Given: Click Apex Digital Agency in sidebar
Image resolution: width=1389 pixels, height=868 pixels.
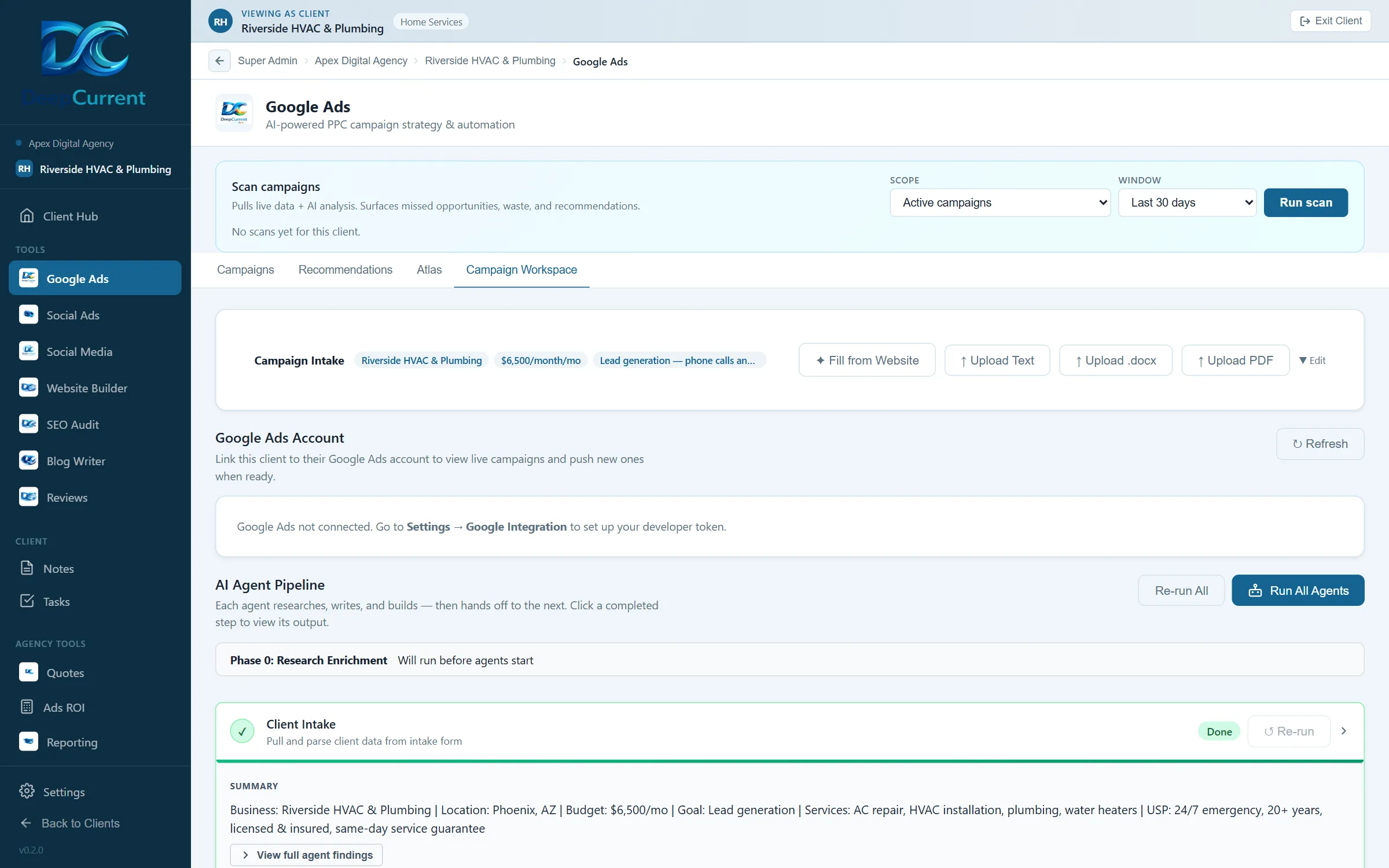Looking at the screenshot, I should point(71,143).
